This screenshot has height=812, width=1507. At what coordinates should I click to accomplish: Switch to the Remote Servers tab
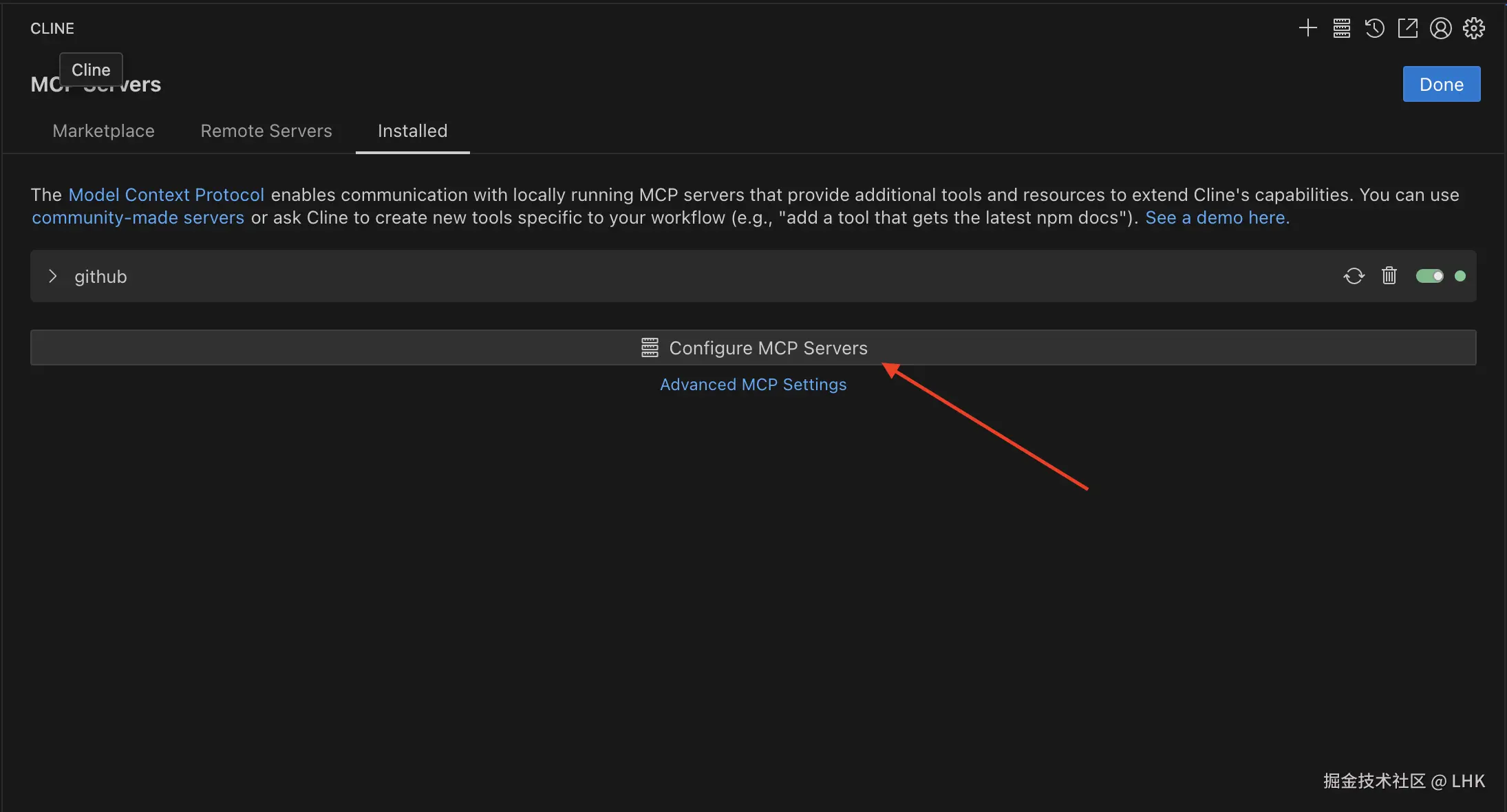[x=266, y=131]
